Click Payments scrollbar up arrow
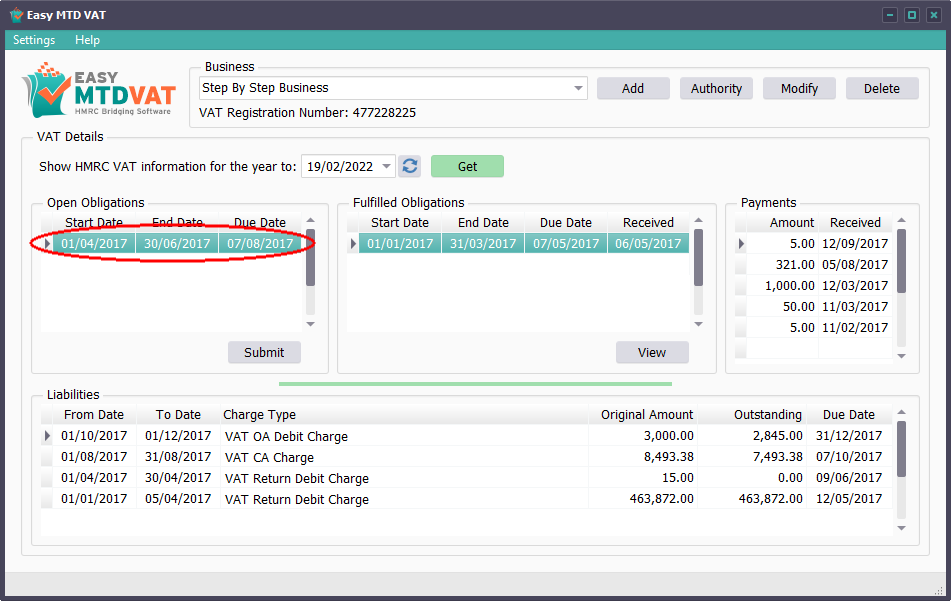Screen dimensions: 951x601 pyautogui.click(x=902, y=221)
